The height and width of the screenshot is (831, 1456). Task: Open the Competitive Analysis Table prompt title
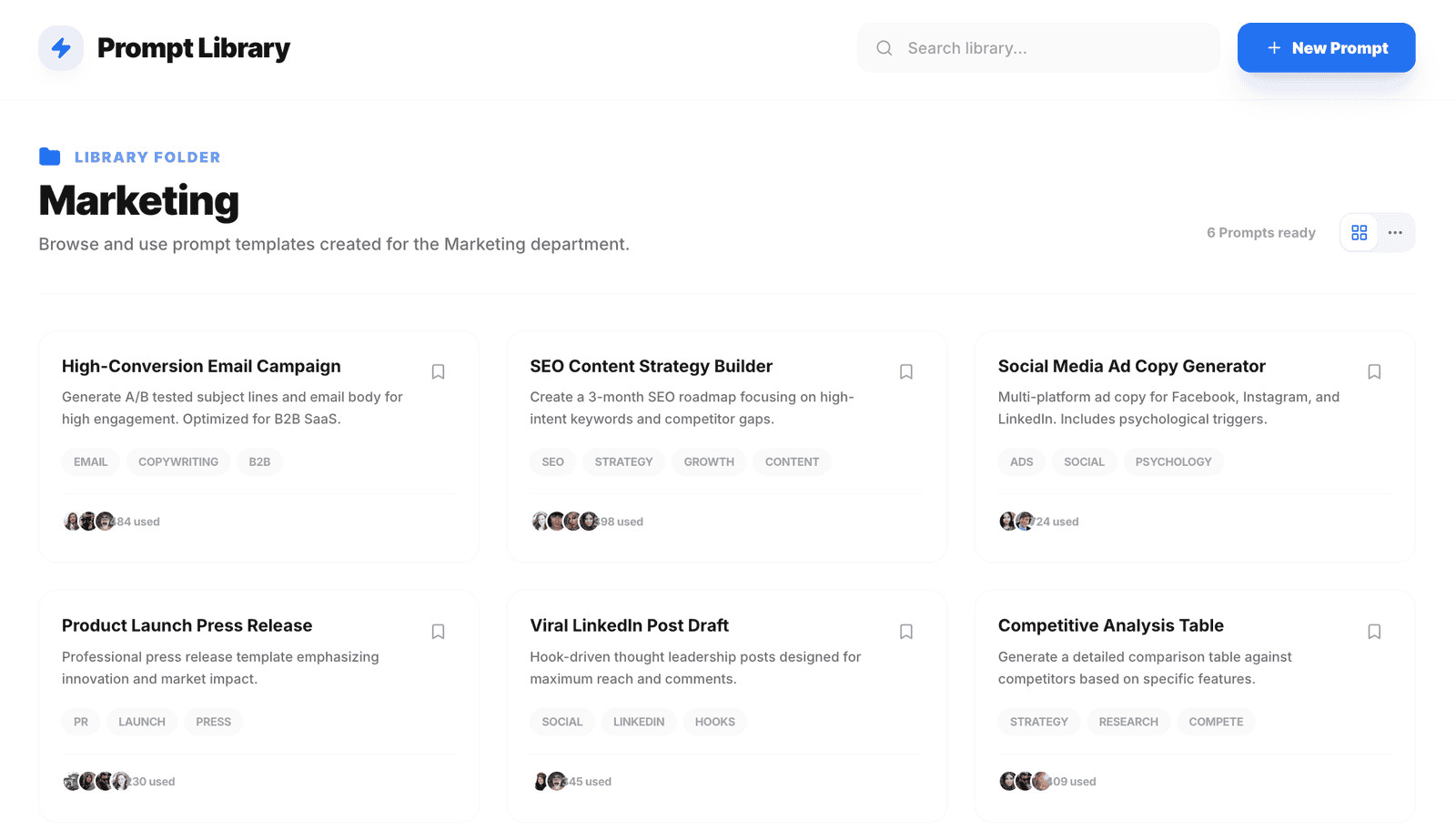point(1110,625)
